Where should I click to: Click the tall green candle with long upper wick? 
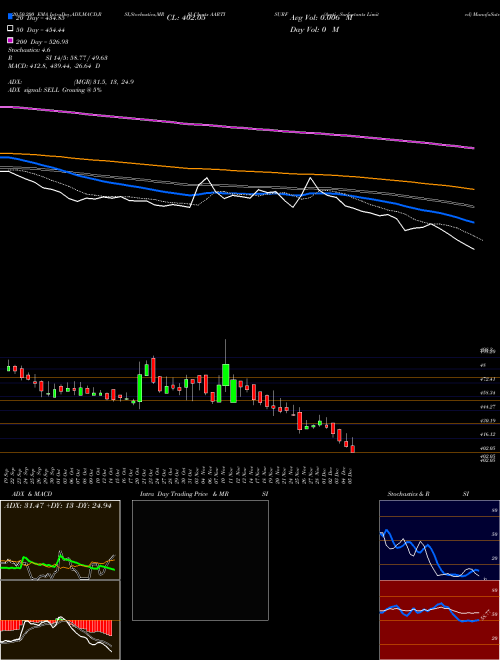point(226,375)
